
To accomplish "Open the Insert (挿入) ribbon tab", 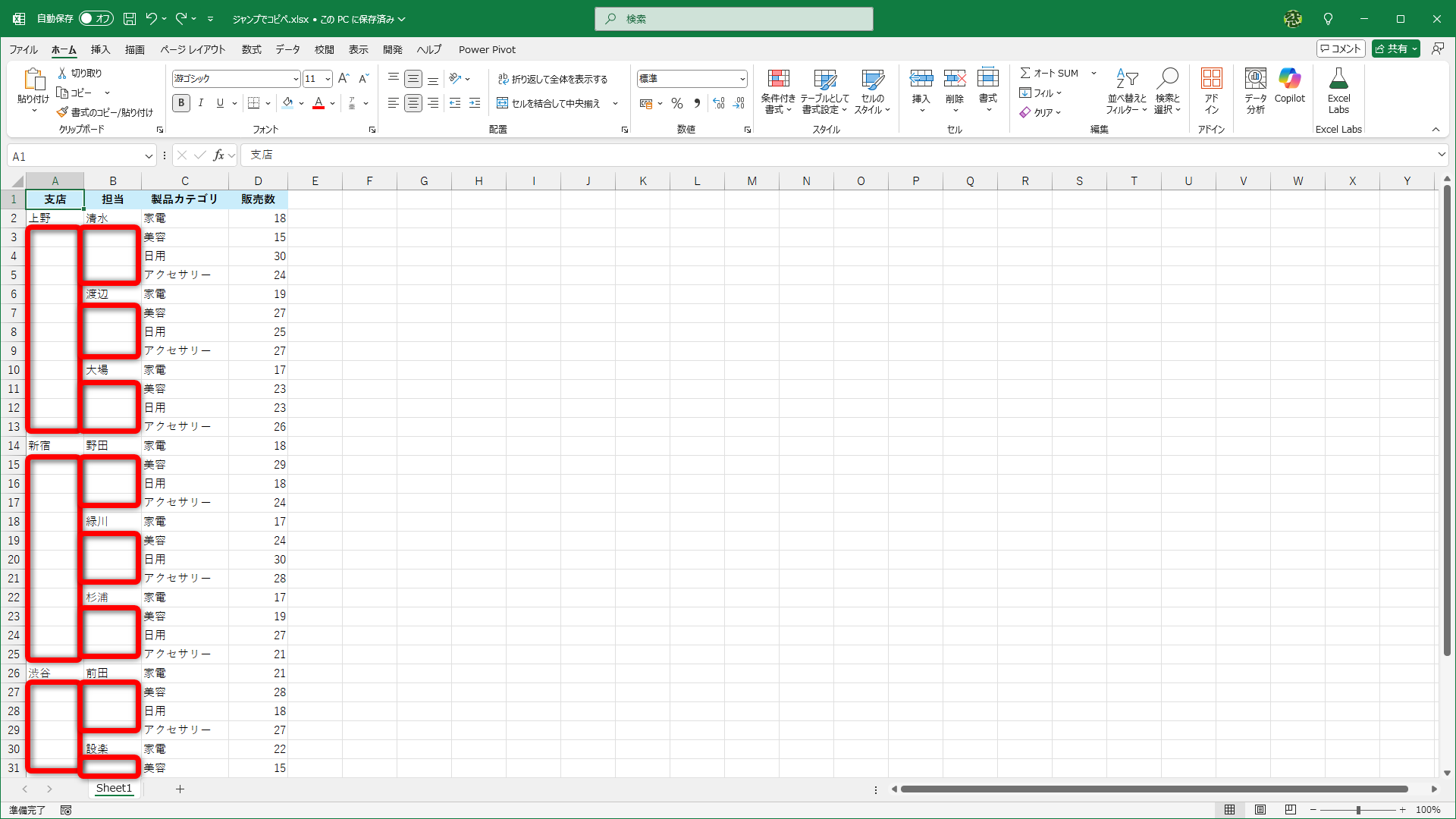I will coord(100,50).
